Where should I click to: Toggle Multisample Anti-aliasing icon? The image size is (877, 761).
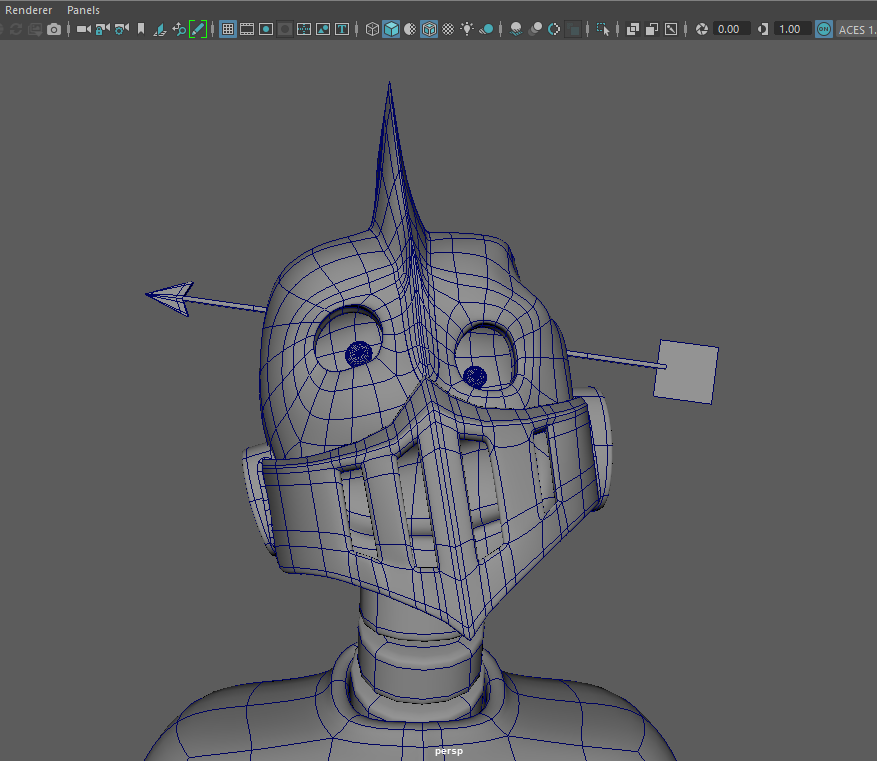tap(554, 29)
